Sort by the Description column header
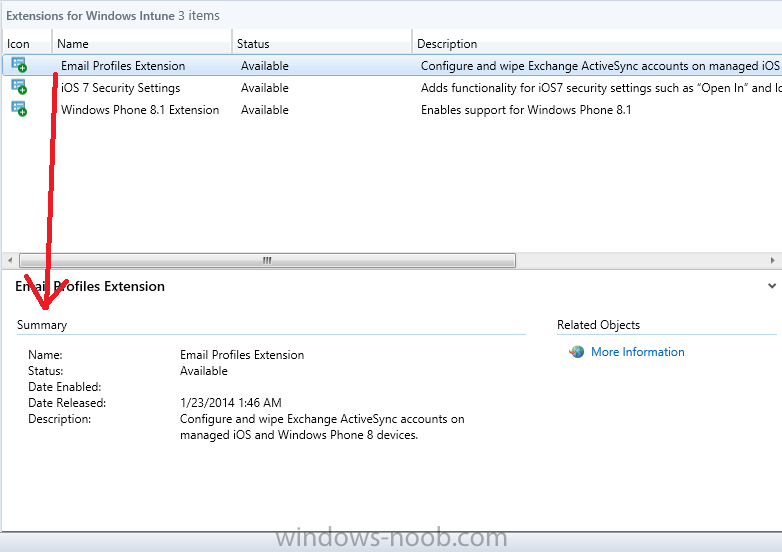The height and width of the screenshot is (552, 782). point(597,44)
